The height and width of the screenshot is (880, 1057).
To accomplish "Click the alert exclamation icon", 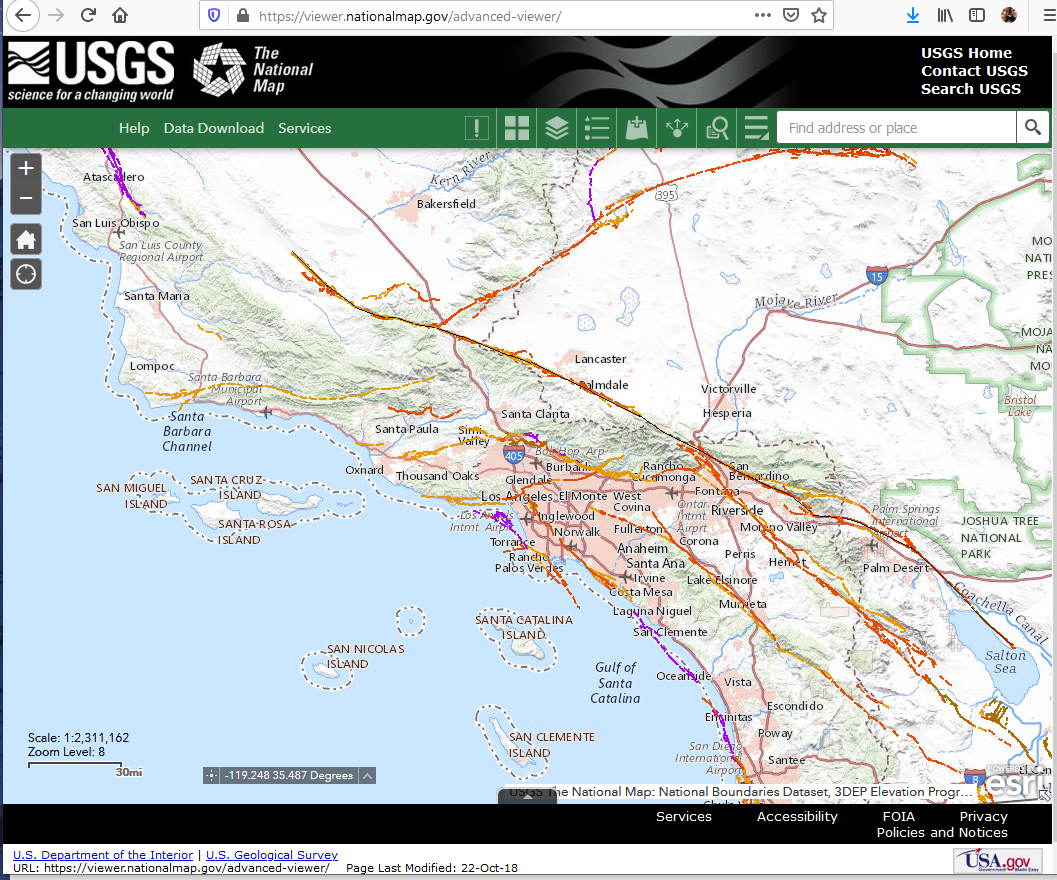I will (x=477, y=128).
